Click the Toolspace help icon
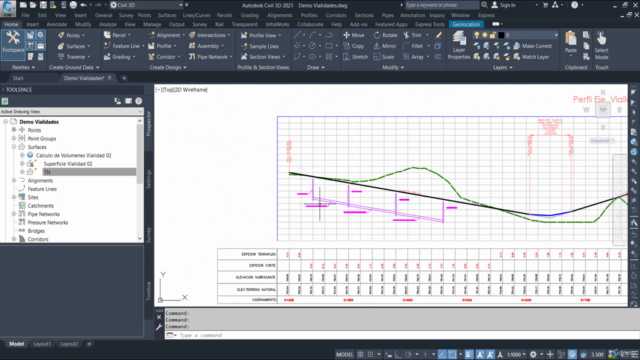Image resolution: width=640 pixels, height=360 pixels. coord(139,101)
